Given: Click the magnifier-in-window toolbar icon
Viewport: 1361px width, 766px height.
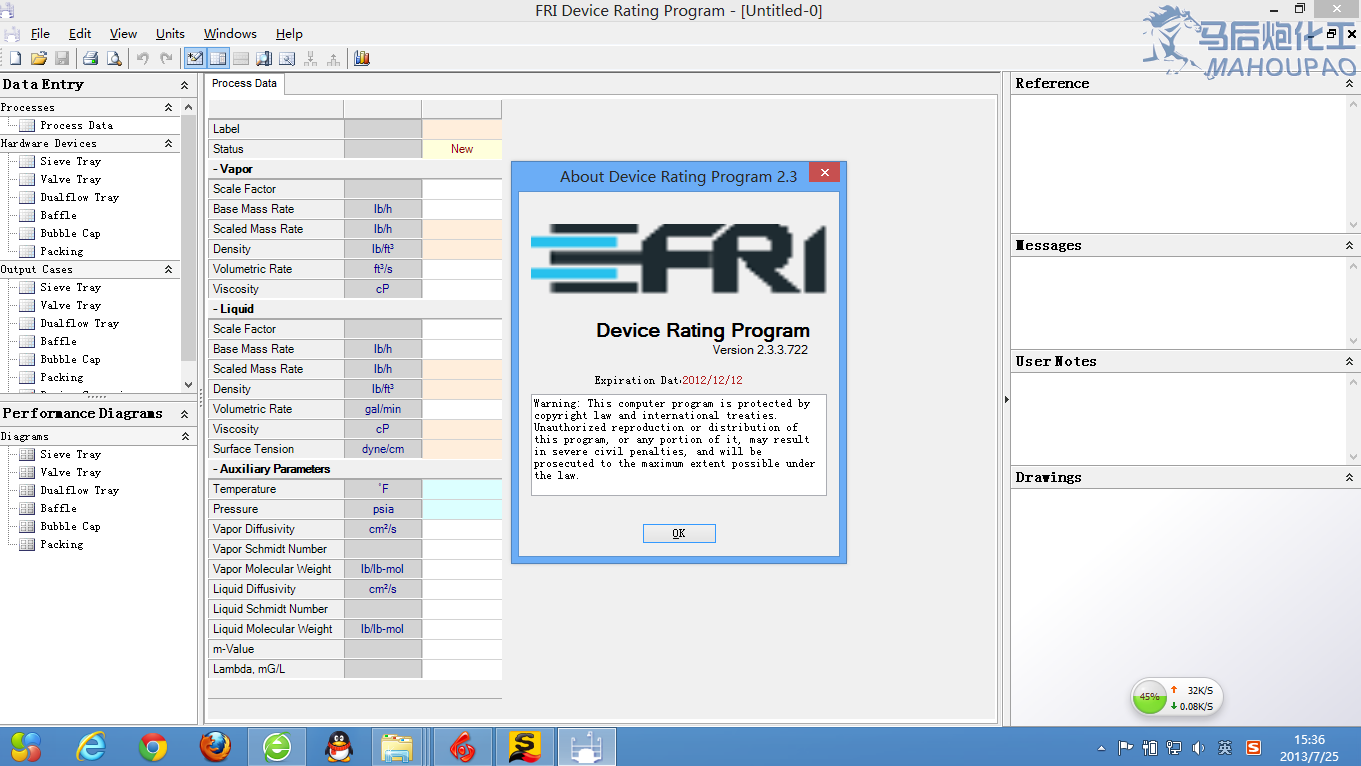Looking at the screenshot, I should (x=287, y=59).
